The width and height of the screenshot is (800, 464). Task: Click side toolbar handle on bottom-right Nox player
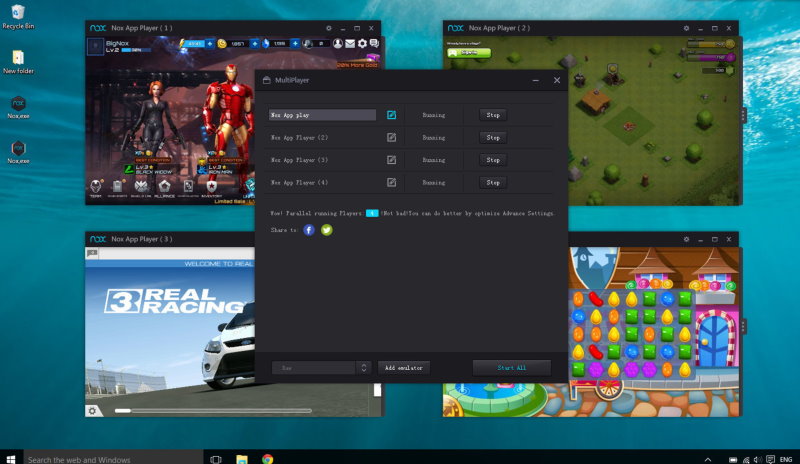point(743,326)
